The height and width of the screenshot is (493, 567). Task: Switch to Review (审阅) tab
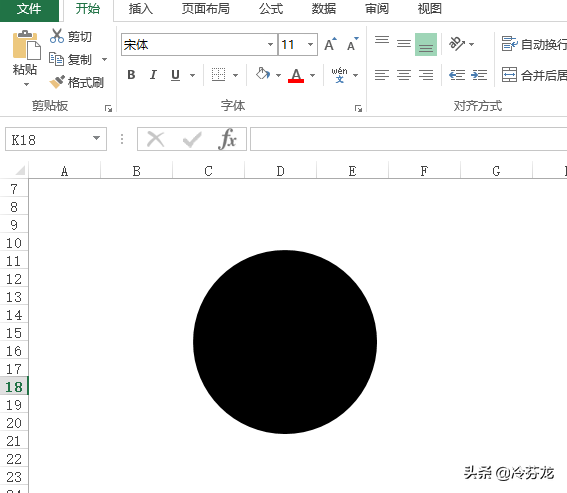pyautogui.click(x=377, y=9)
